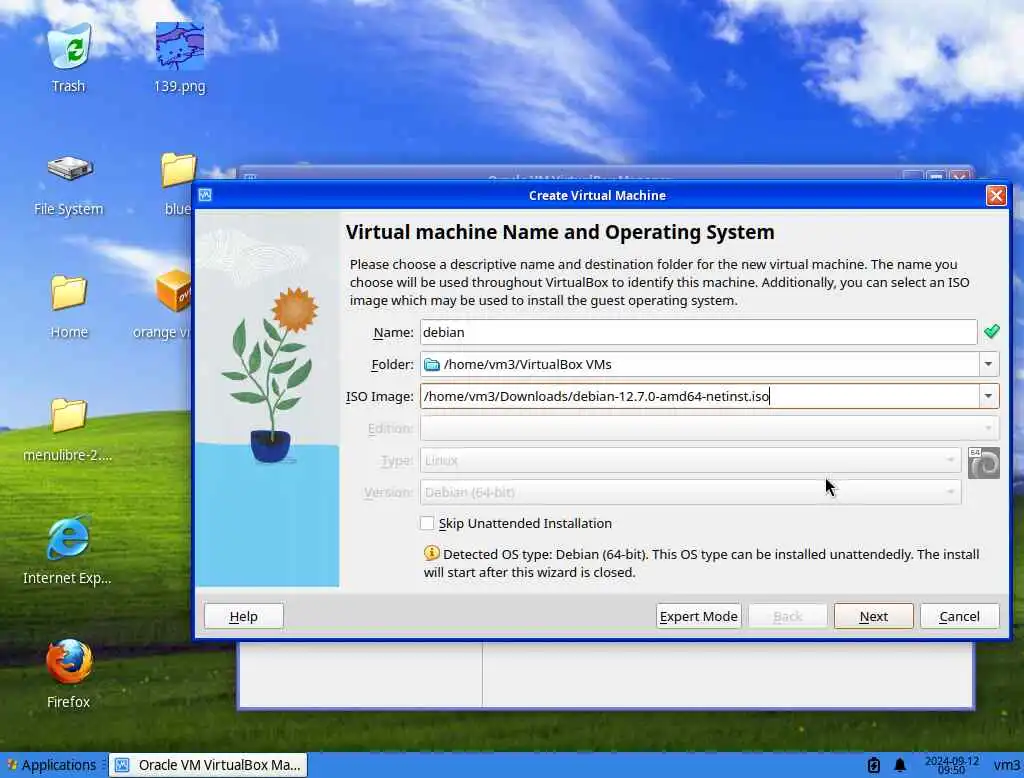Click the Debian 64-bit OS logo icon
This screenshot has width=1024, height=778.
pyautogui.click(x=984, y=463)
